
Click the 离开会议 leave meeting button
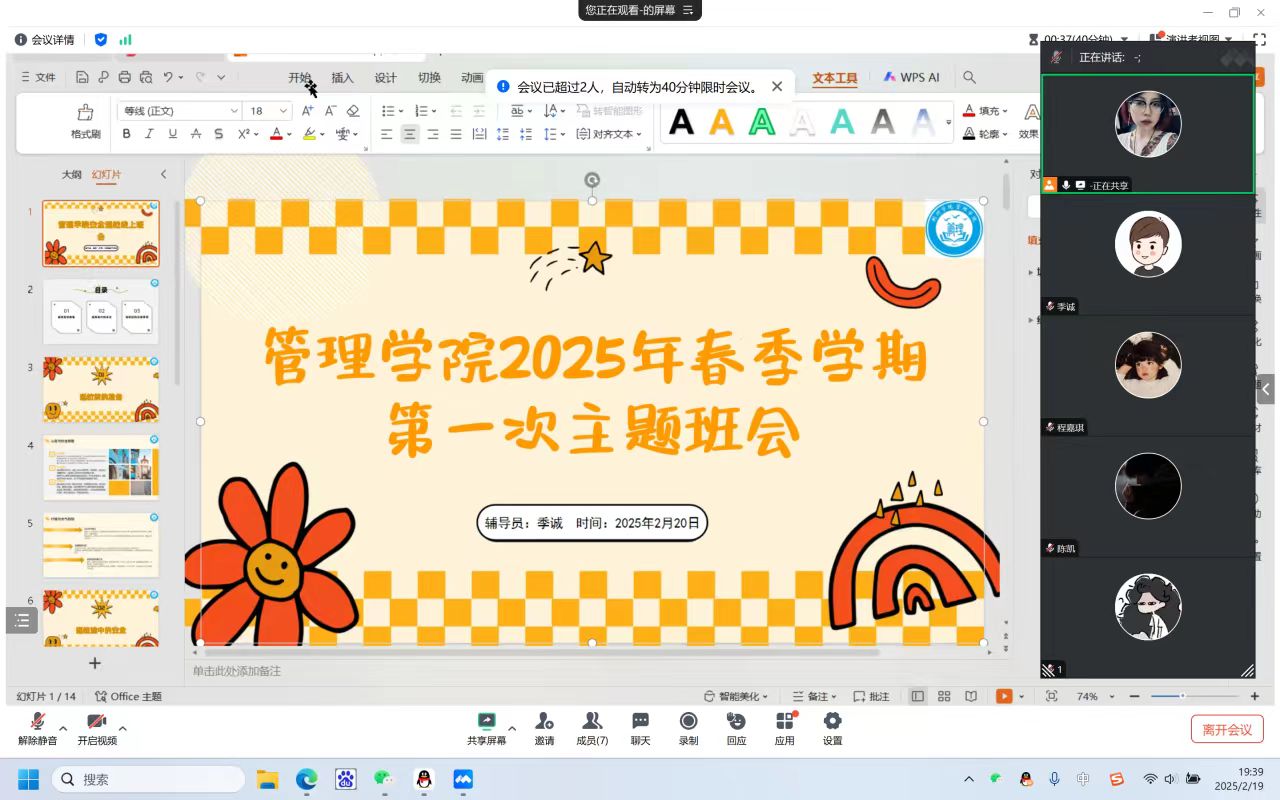[1227, 729]
